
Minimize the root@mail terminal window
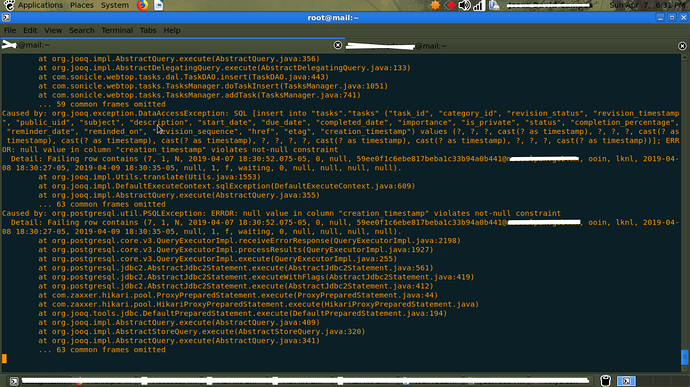click(660, 18)
